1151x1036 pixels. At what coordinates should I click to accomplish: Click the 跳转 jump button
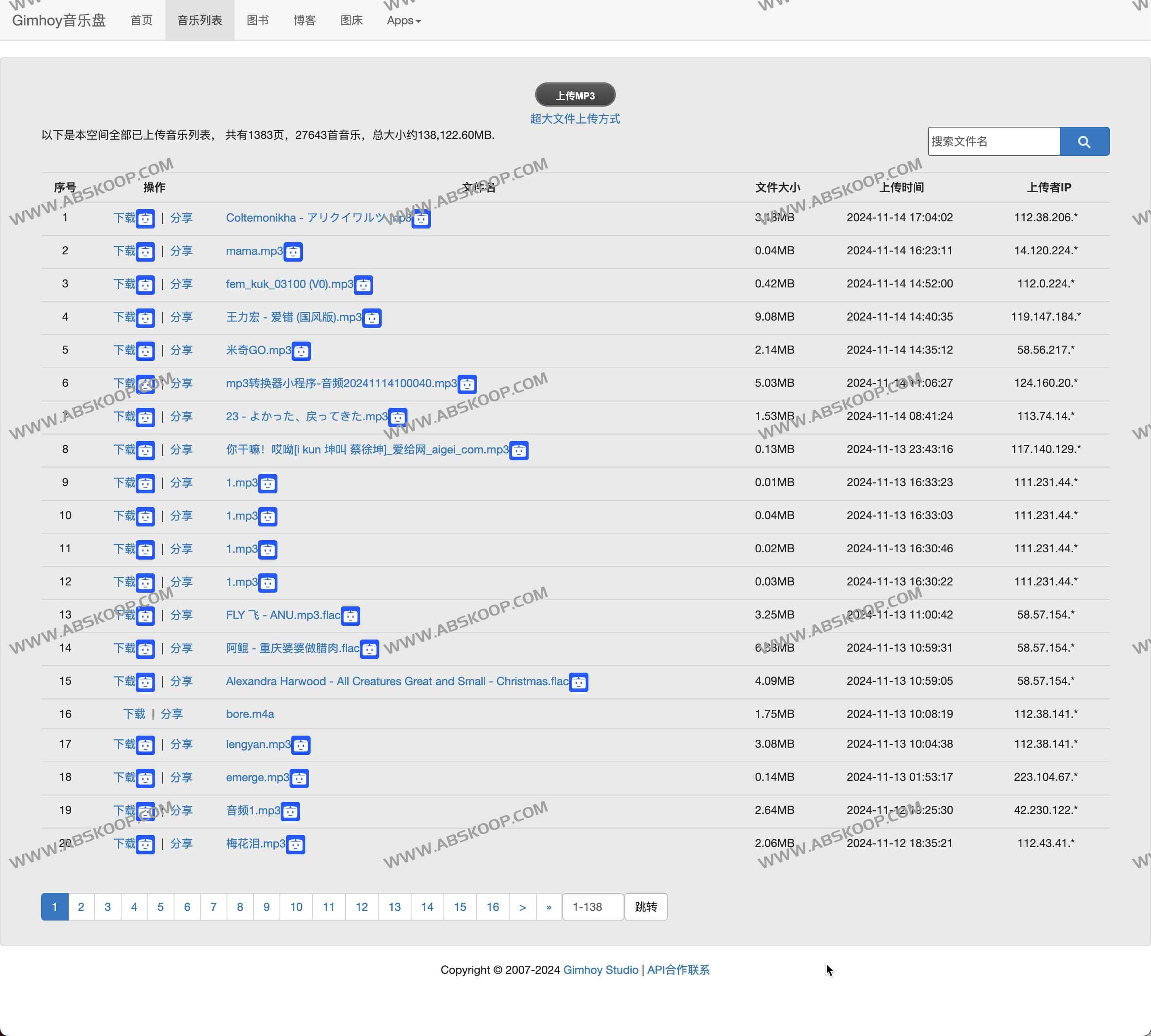click(645, 907)
